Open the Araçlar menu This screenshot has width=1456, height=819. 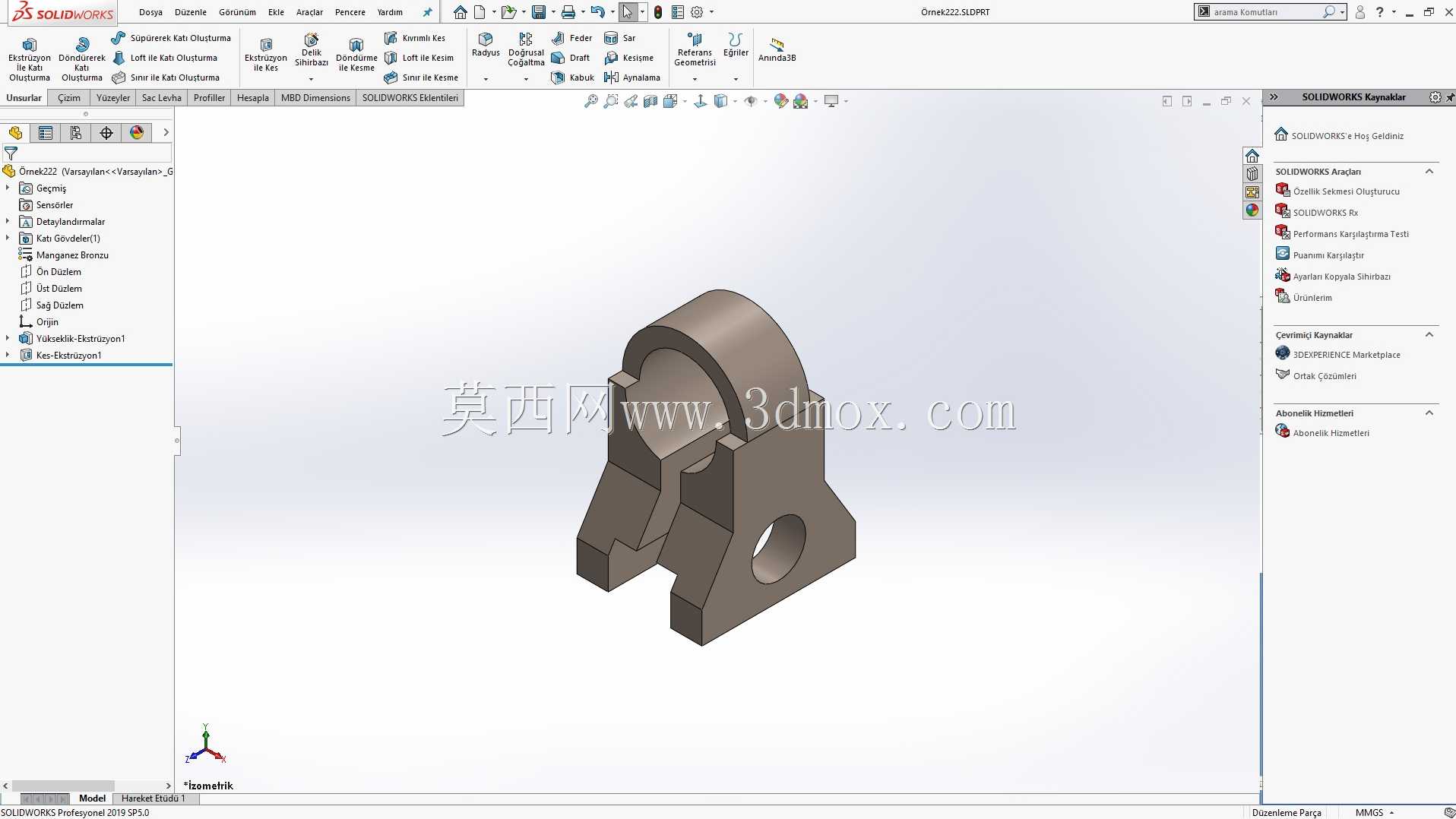click(x=309, y=12)
